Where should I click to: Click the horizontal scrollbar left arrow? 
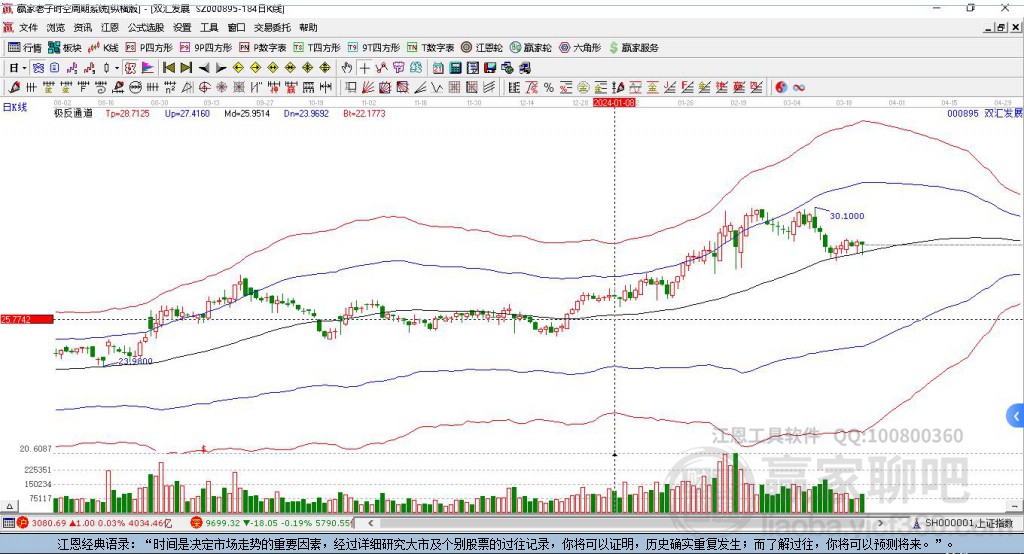pyautogui.click(x=371, y=523)
